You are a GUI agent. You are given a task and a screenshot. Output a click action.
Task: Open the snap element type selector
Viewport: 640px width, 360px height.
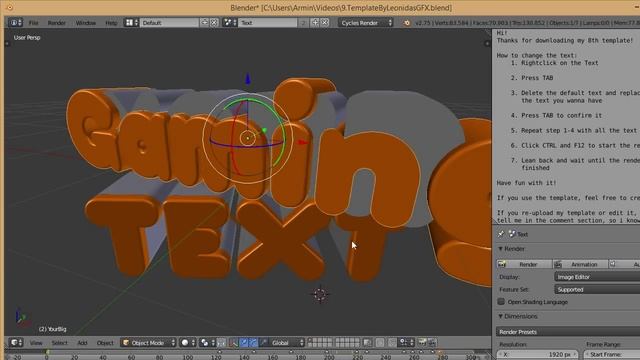406,343
